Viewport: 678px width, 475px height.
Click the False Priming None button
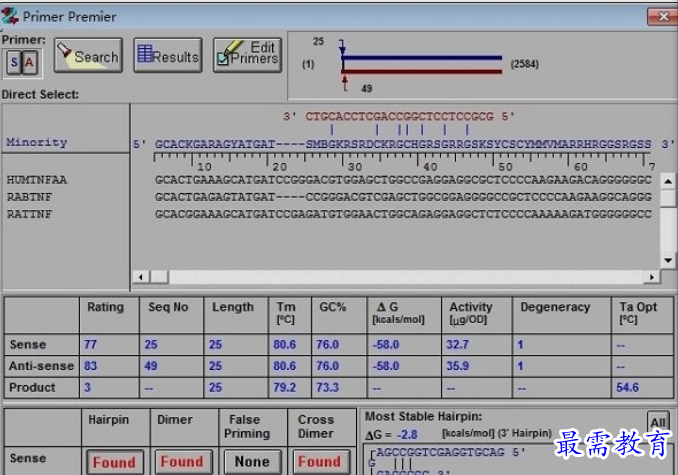252,462
